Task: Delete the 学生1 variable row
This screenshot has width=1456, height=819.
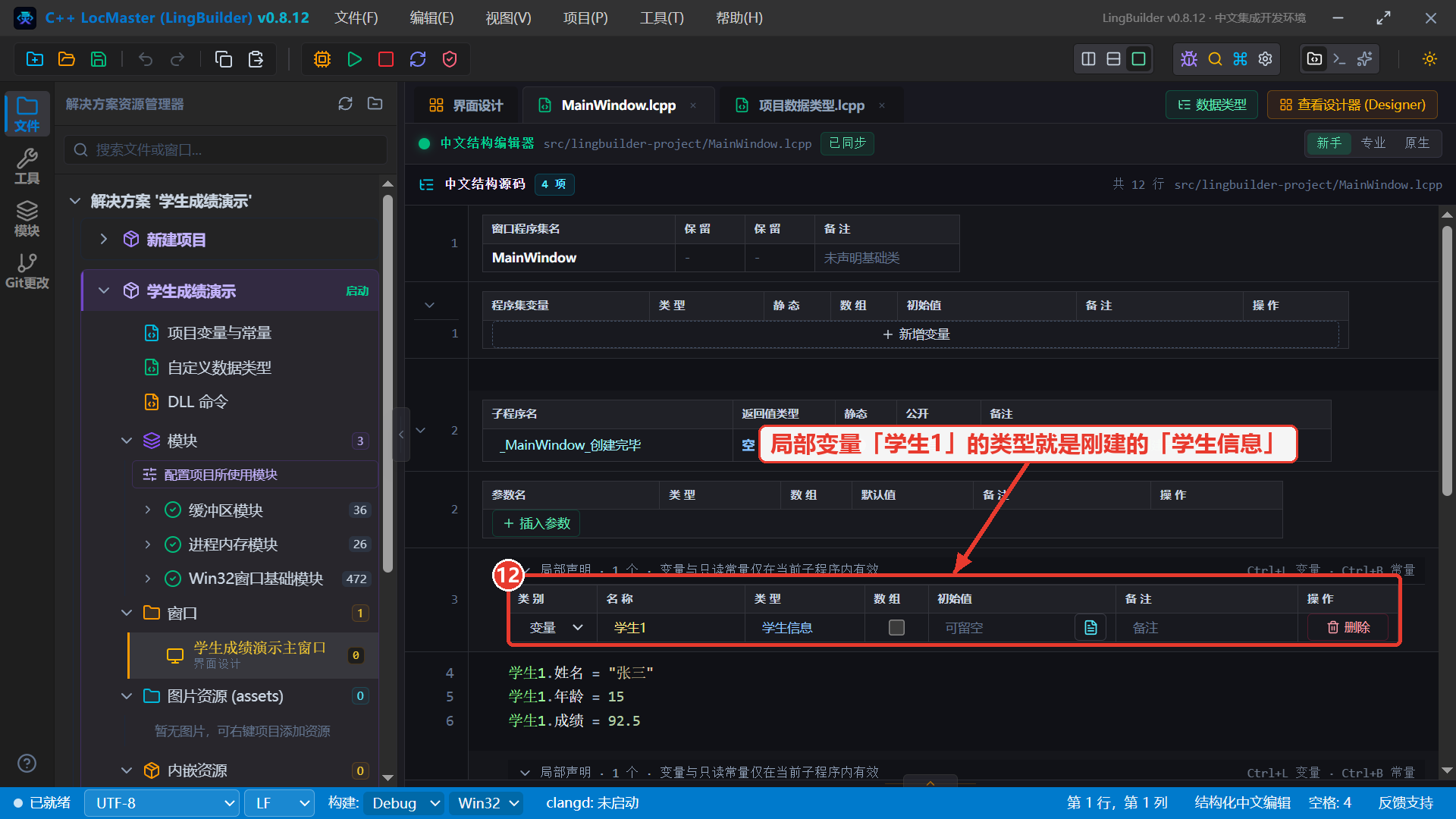Action: tap(1348, 628)
